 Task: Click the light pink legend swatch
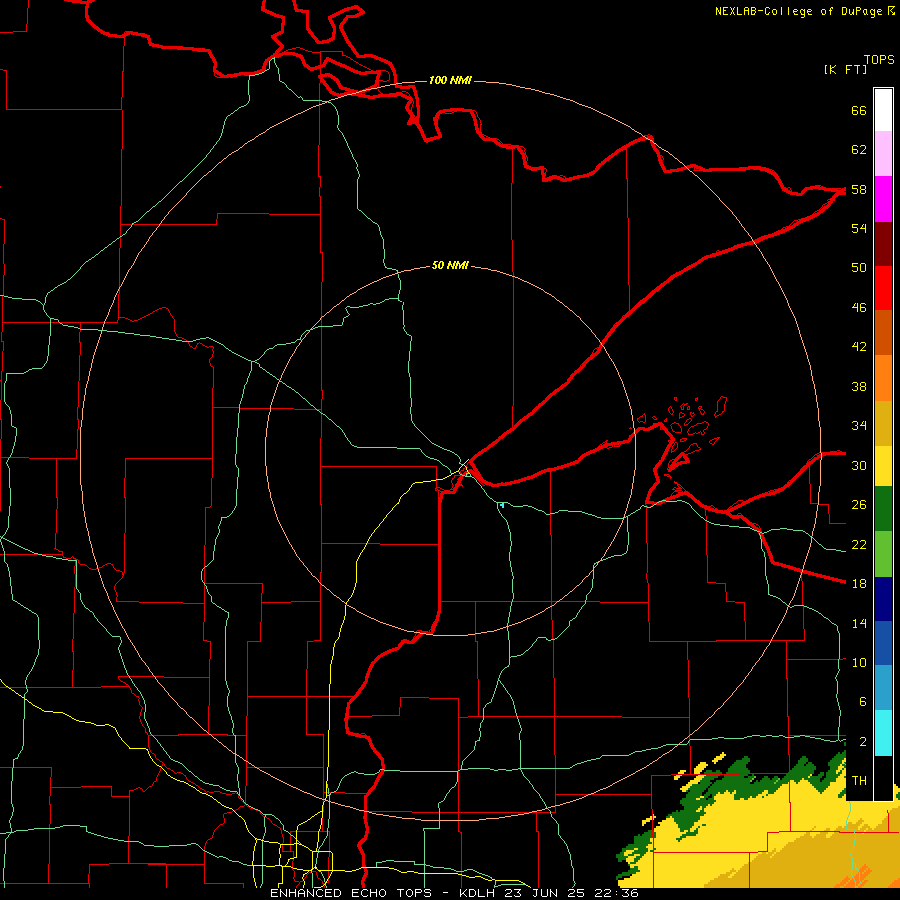[883, 154]
